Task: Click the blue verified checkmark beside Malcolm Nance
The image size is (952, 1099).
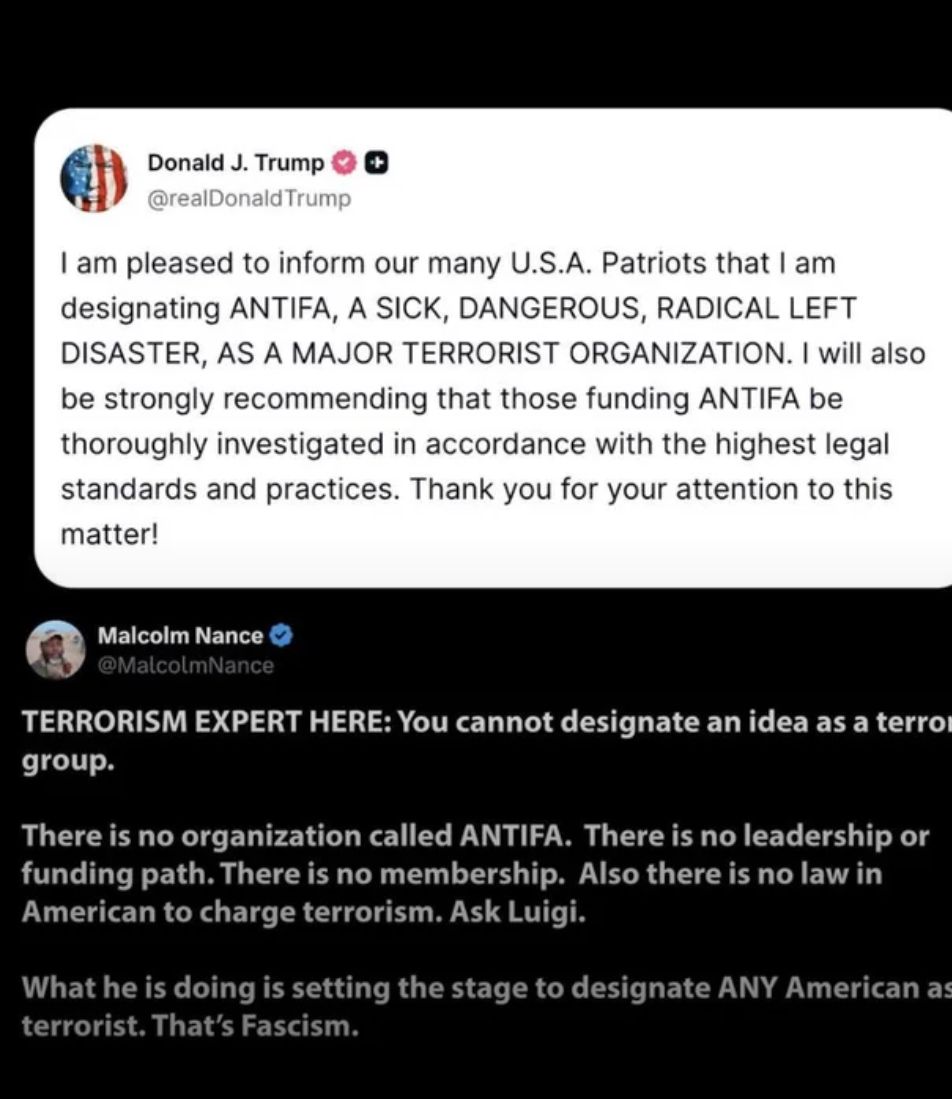Action: tap(279, 634)
